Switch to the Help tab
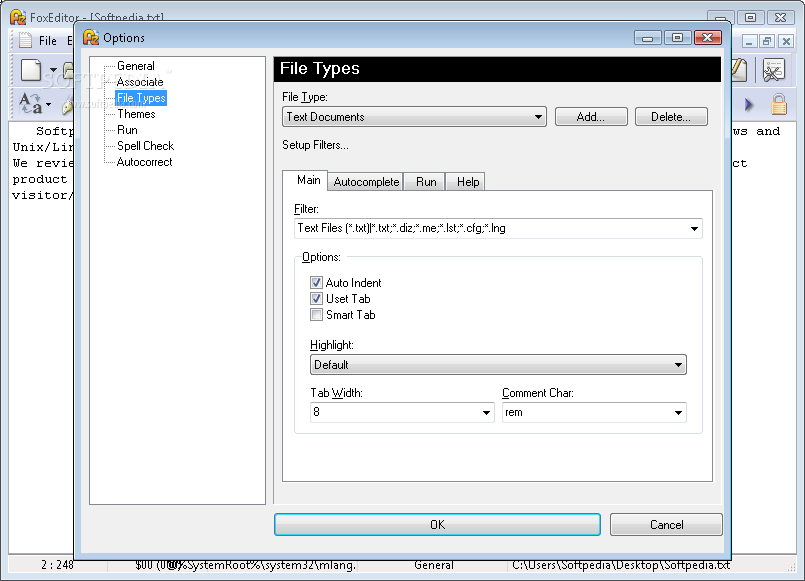805x581 pixels. (x=468, y=182)
